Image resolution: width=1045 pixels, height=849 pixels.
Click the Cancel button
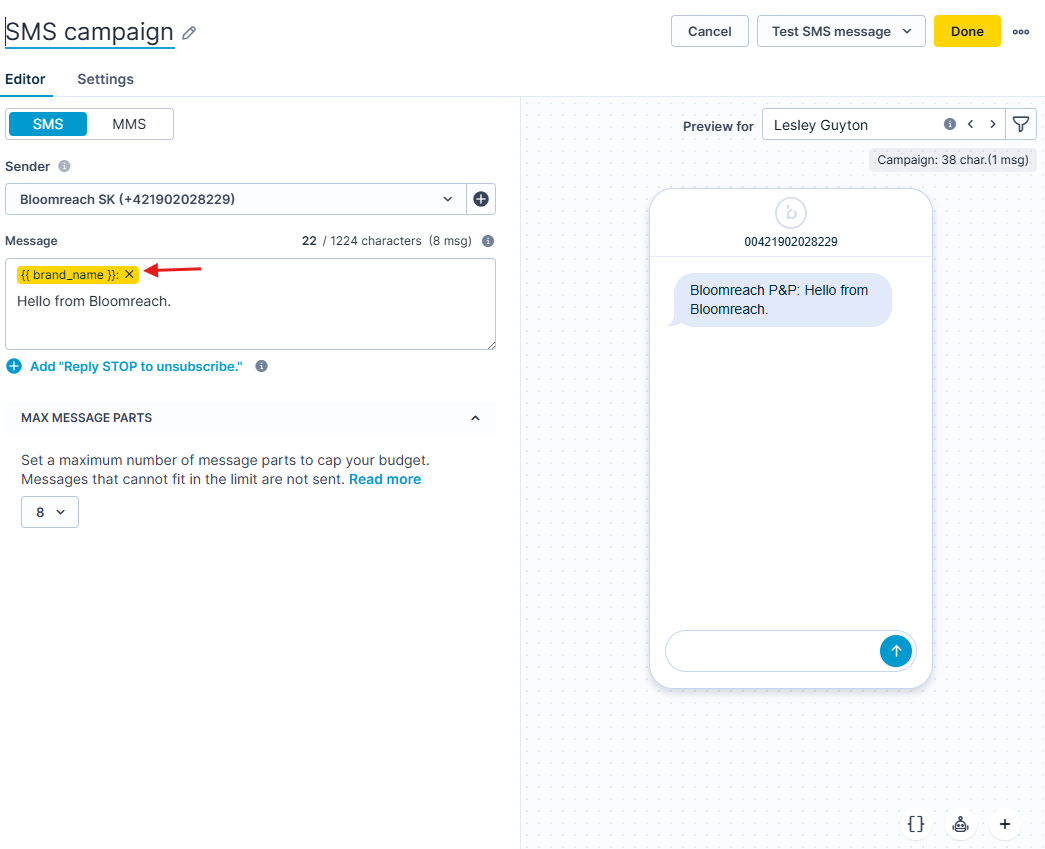709,31
